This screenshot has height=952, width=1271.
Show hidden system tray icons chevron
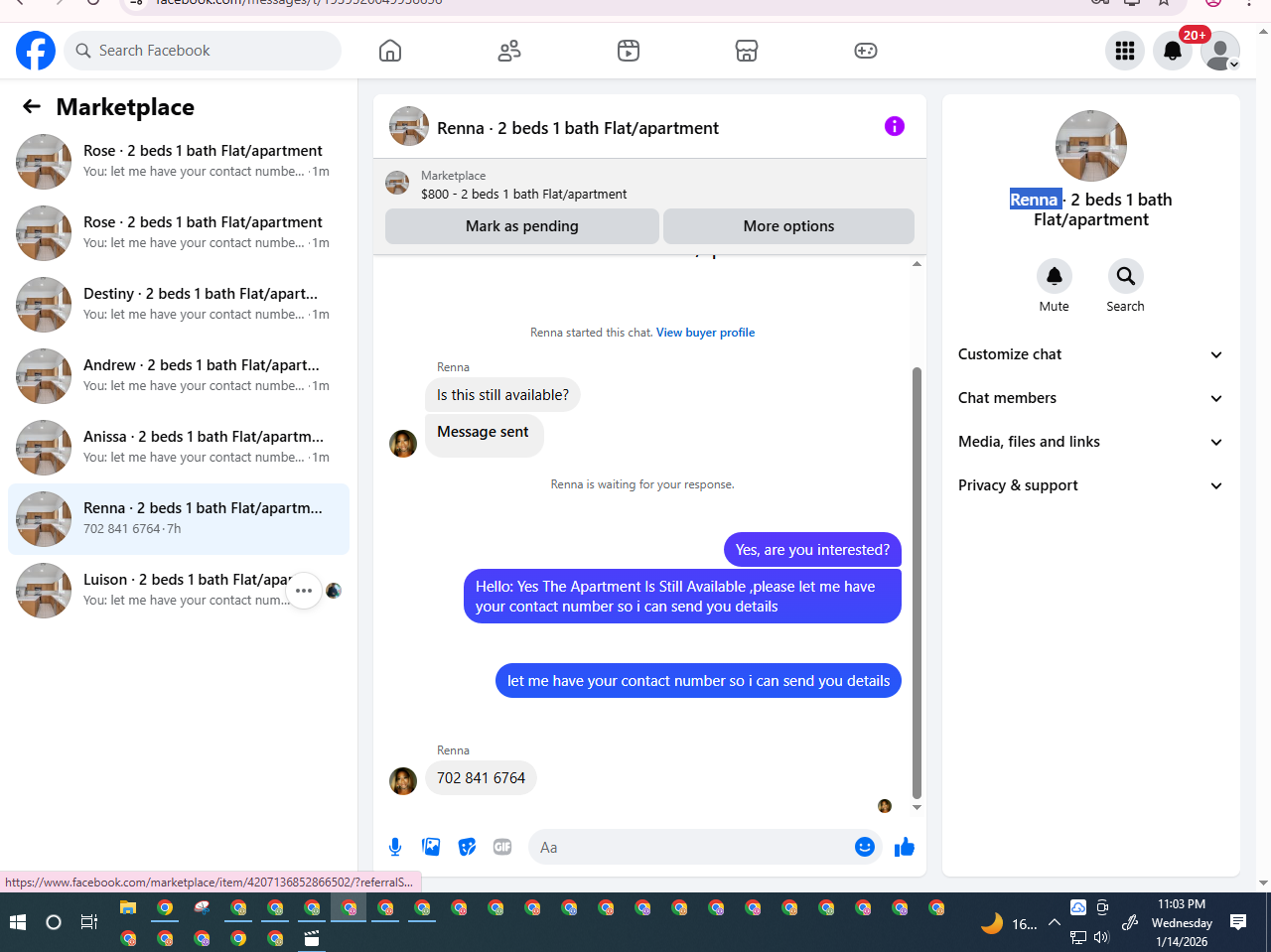1055,923
